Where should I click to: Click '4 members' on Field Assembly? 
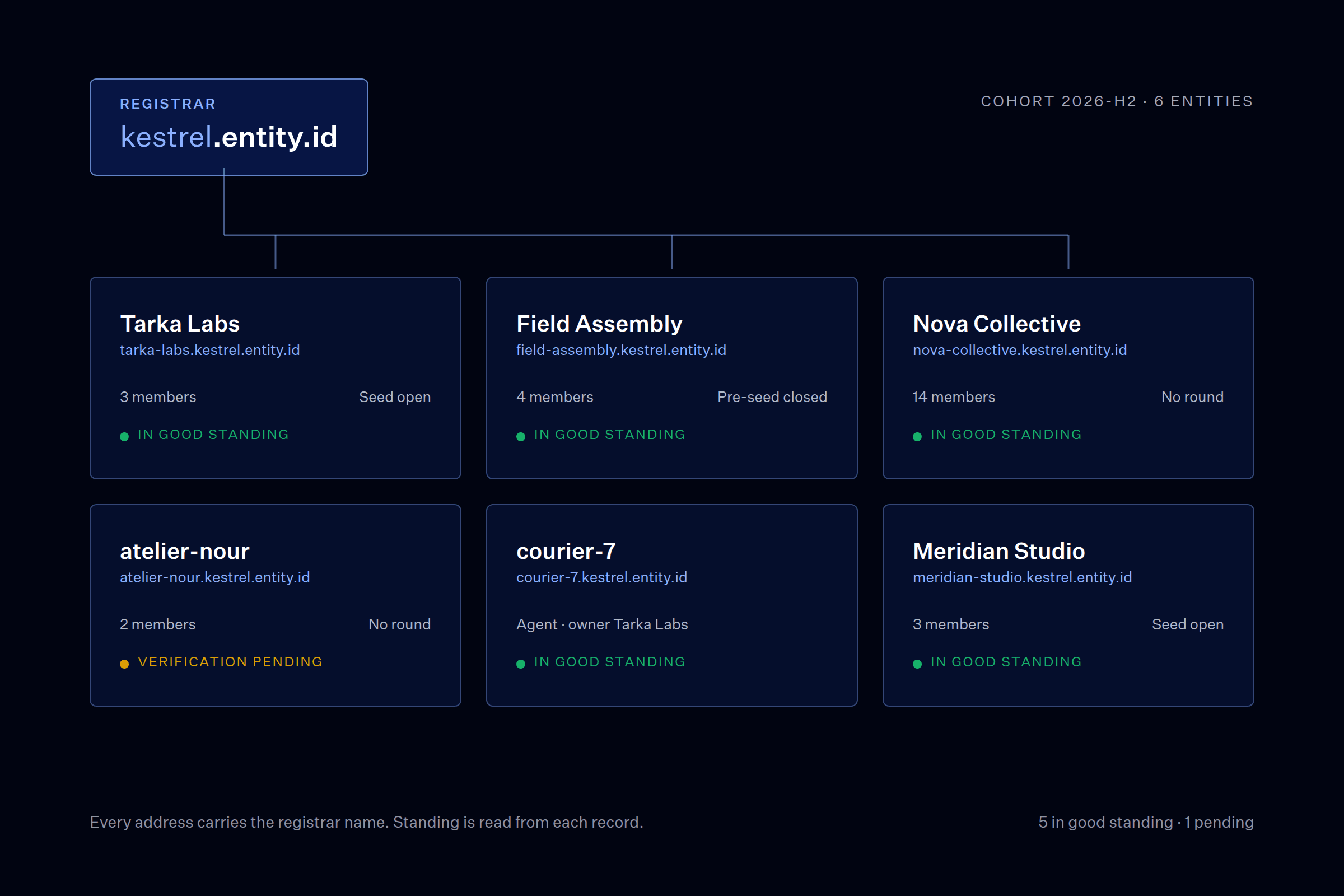point(555,396)
